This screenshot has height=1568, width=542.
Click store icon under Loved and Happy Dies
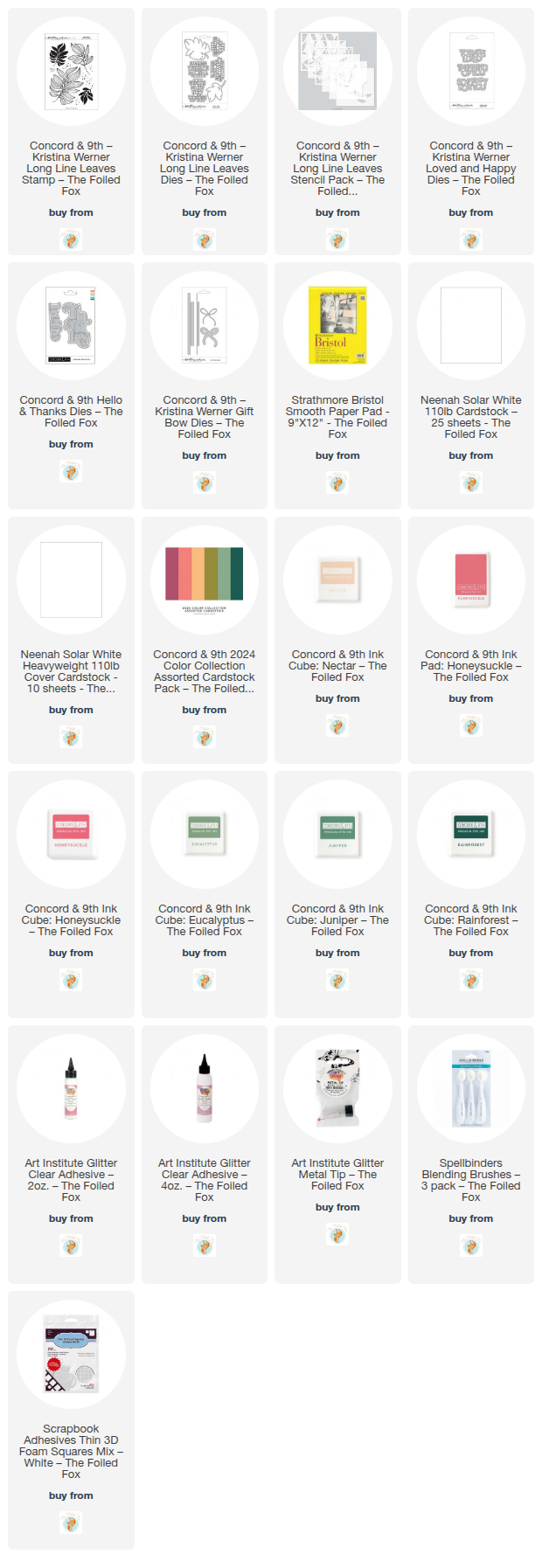click(x=470, y=239)
